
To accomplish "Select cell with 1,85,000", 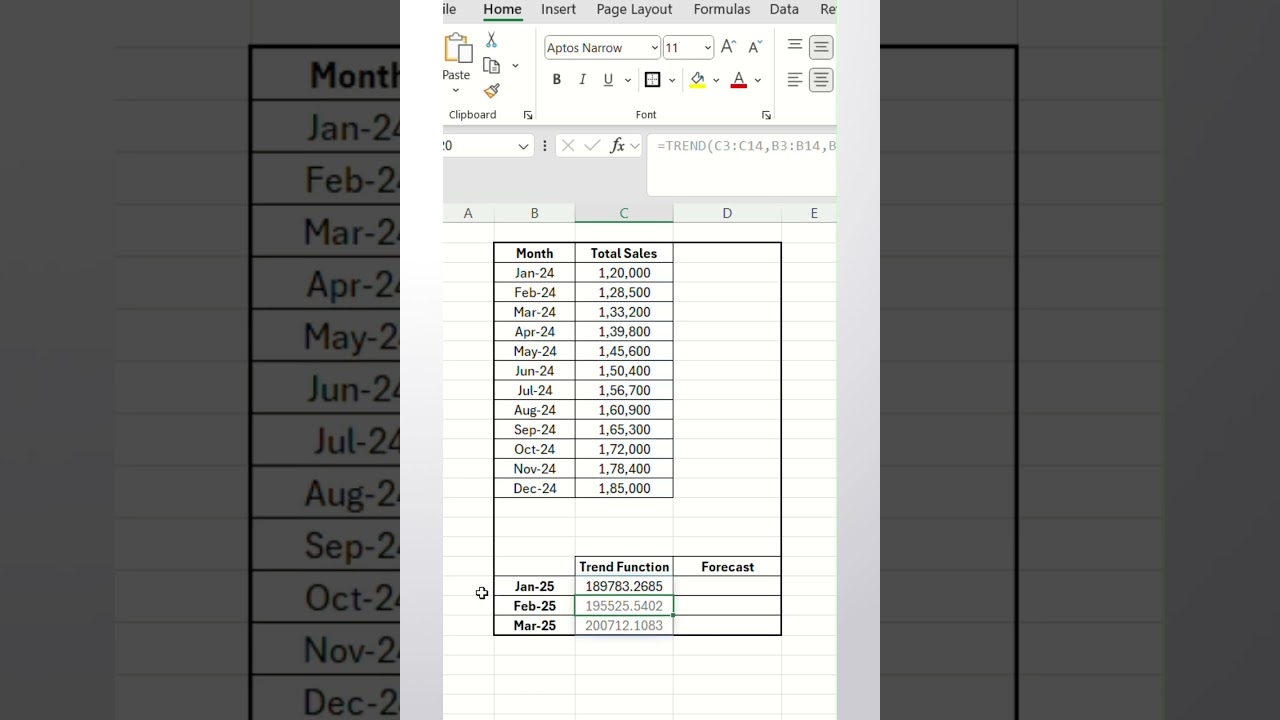I will tap(624, 488).
